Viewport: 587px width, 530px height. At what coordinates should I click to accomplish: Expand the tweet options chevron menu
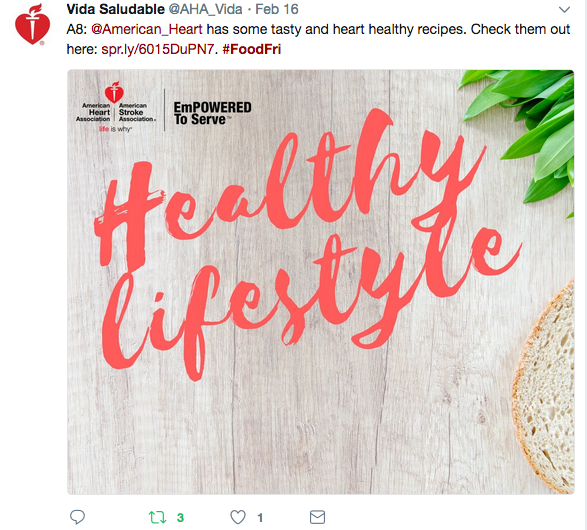(x=564, y=9)
